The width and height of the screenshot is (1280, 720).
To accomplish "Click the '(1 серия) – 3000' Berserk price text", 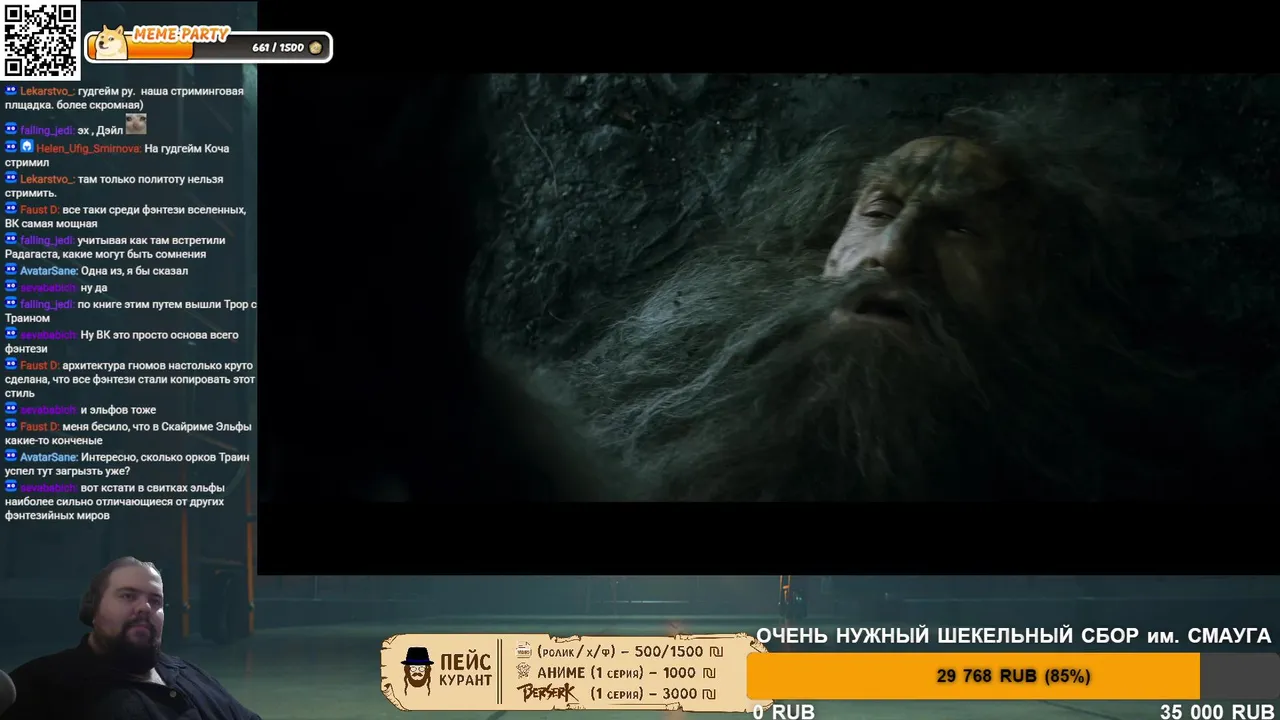I will pos(653,694).
